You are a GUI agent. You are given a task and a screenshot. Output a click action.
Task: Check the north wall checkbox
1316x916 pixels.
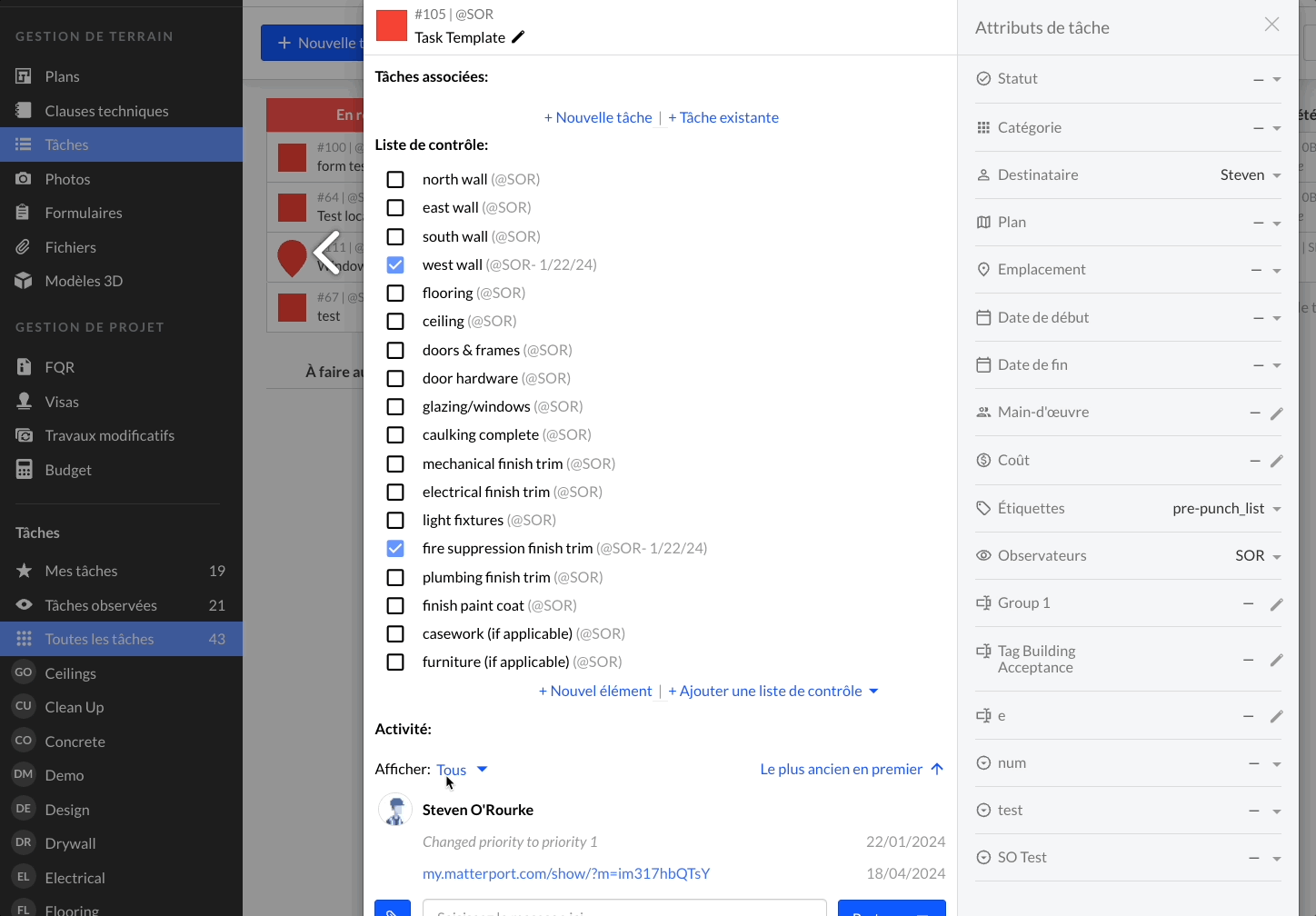pyautogui.click(x=395, y=180)
